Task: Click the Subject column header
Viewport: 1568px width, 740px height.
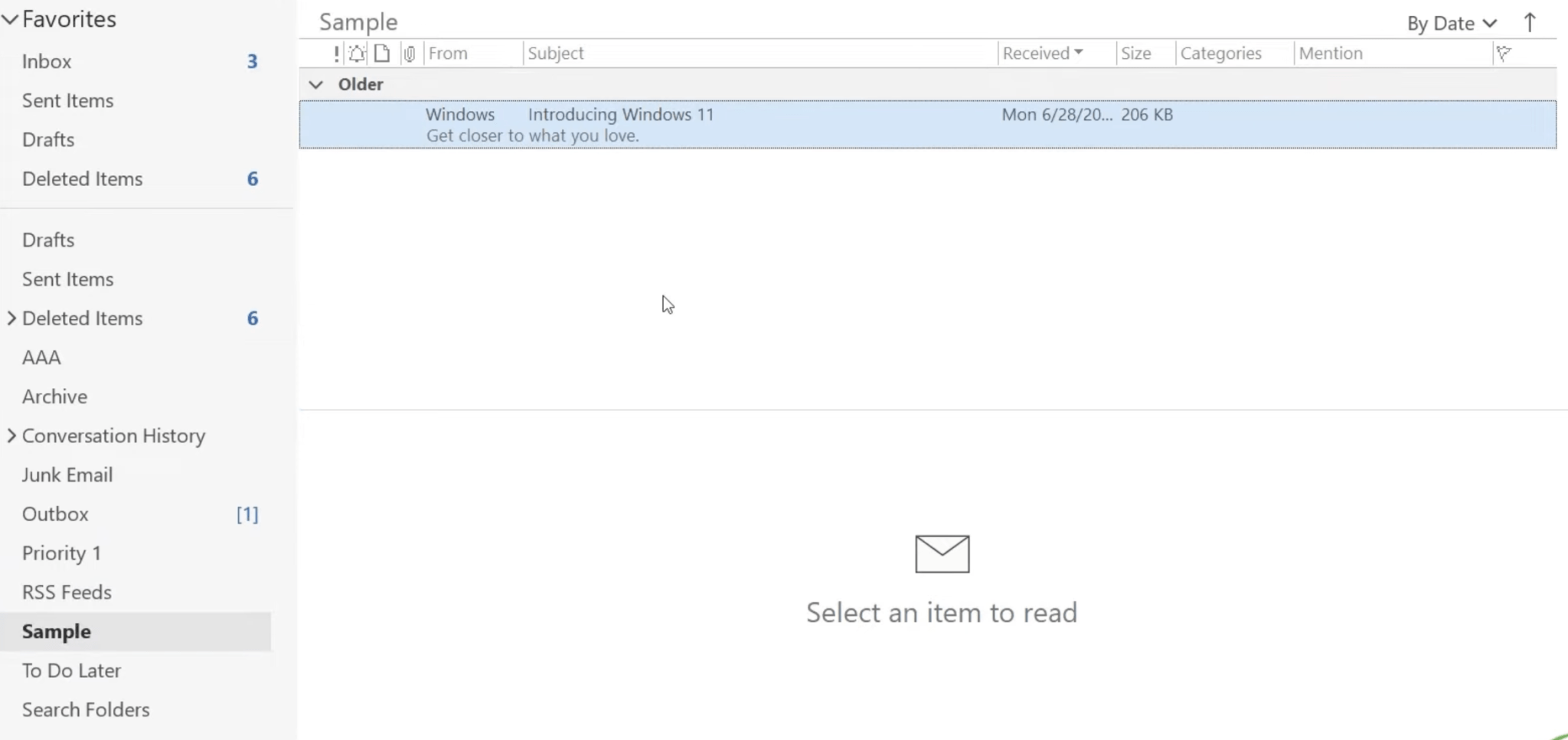Action: (x=555, y=53)
